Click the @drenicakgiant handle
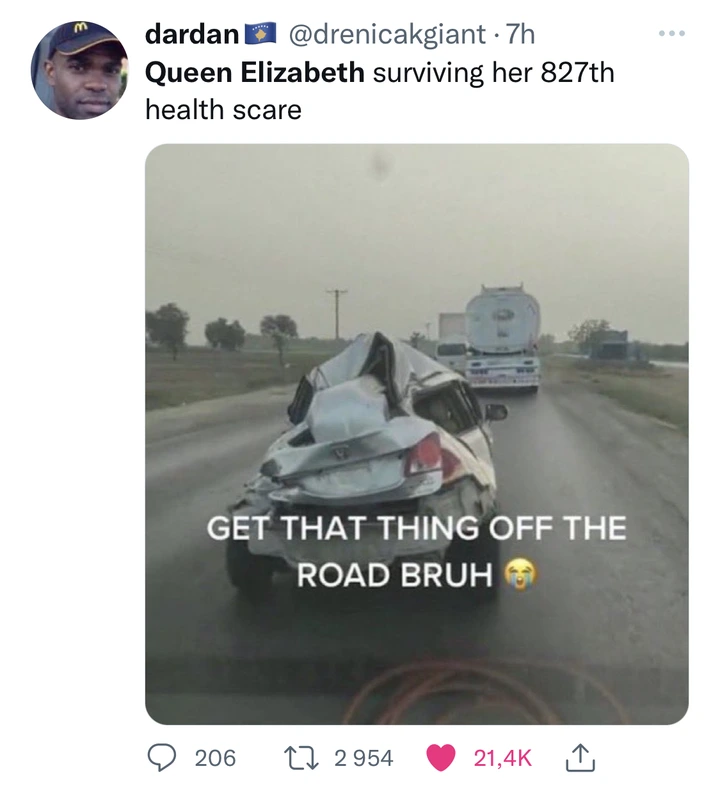This screenshot has width=720, height=796. coord(386,35)
